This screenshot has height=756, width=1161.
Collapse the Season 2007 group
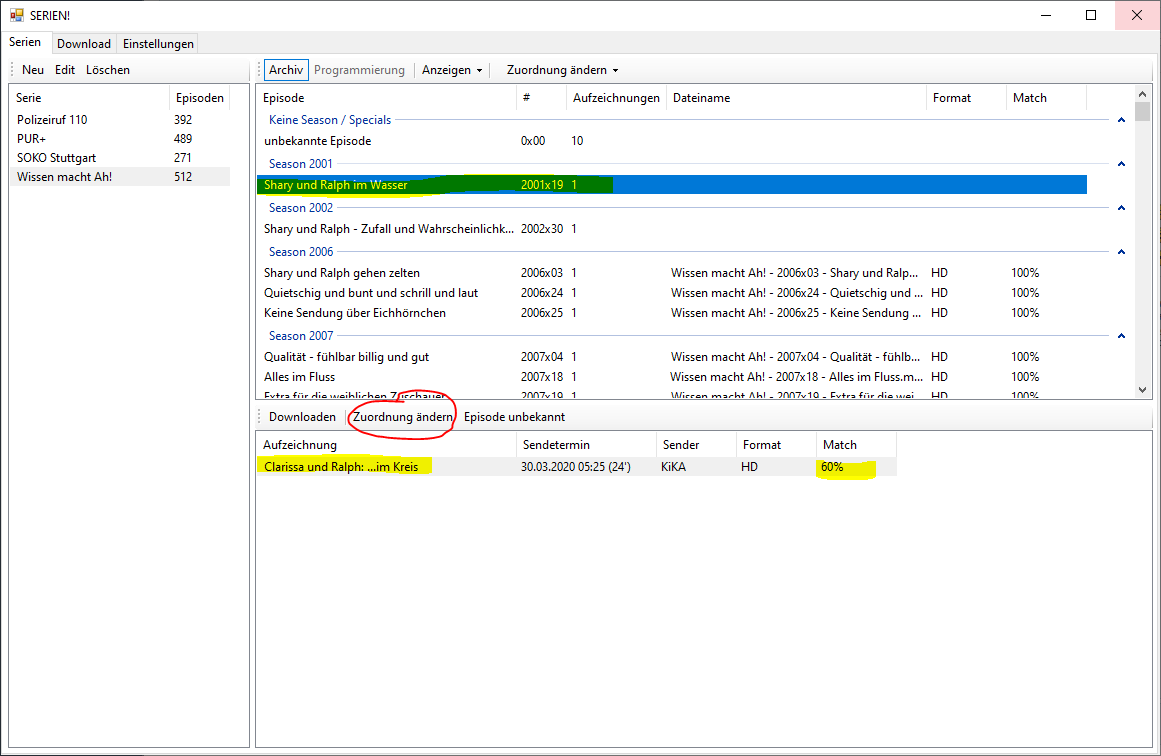(x=1121, y=336)
